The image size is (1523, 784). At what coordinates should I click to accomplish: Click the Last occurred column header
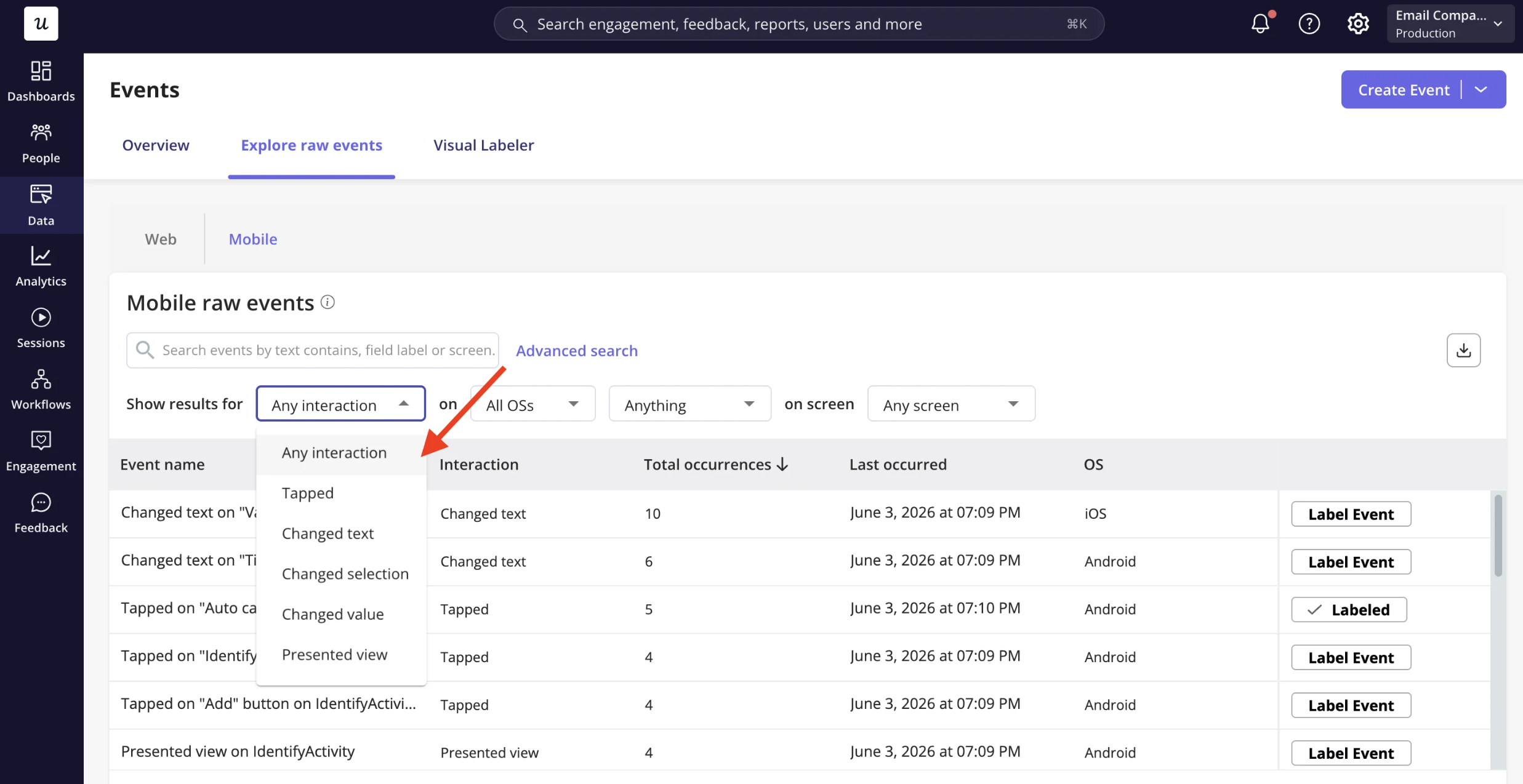click(x=898, y=465)
